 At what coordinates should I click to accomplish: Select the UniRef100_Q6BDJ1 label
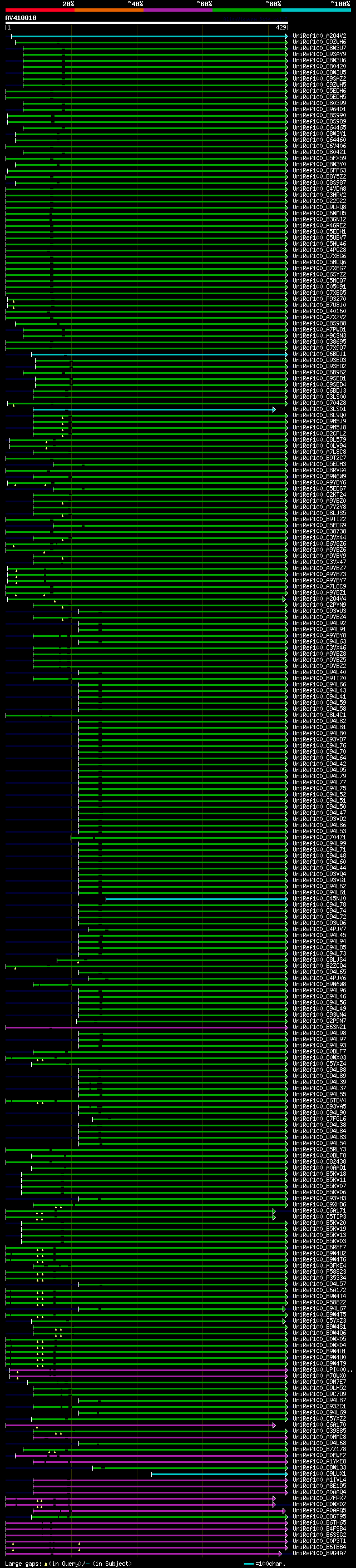(x=319, y=354)
